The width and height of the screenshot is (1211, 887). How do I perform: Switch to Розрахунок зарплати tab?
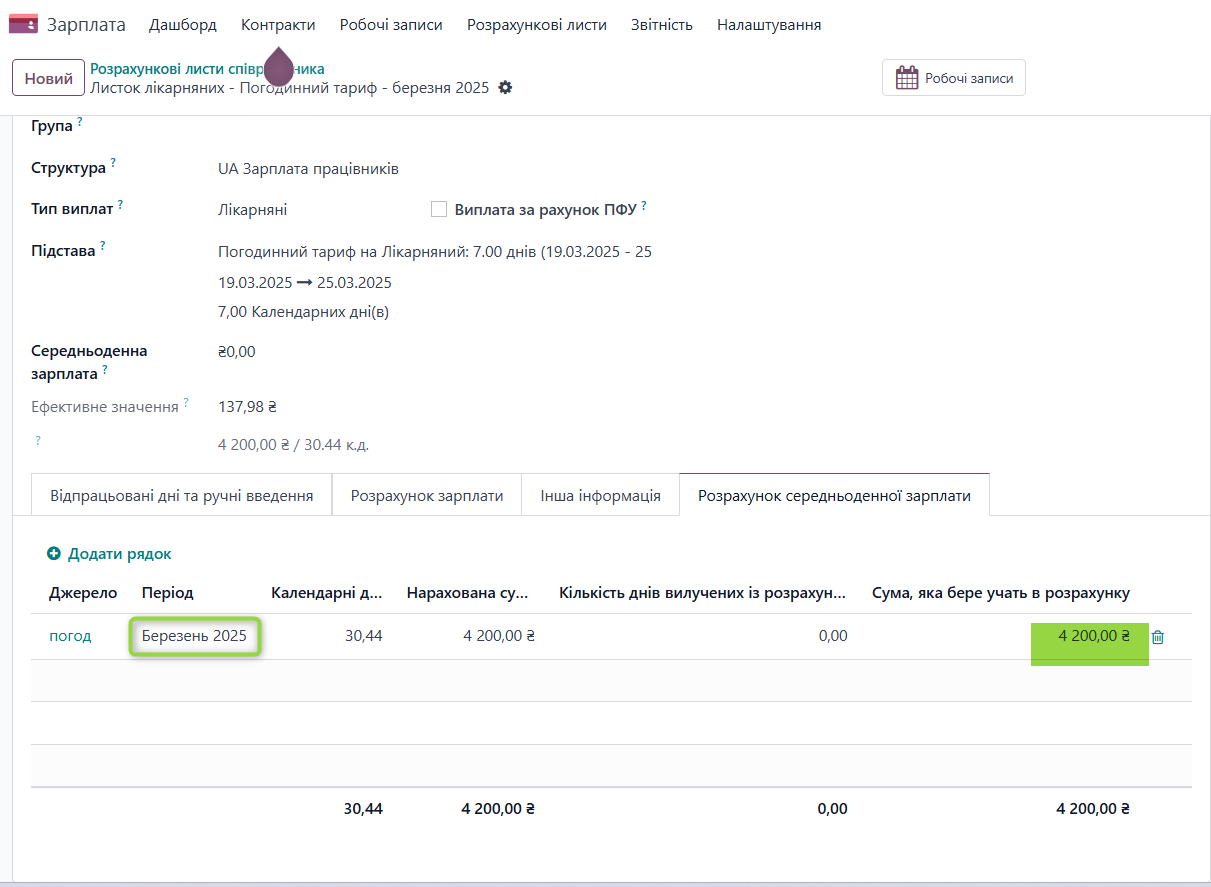tap(426, 496)
